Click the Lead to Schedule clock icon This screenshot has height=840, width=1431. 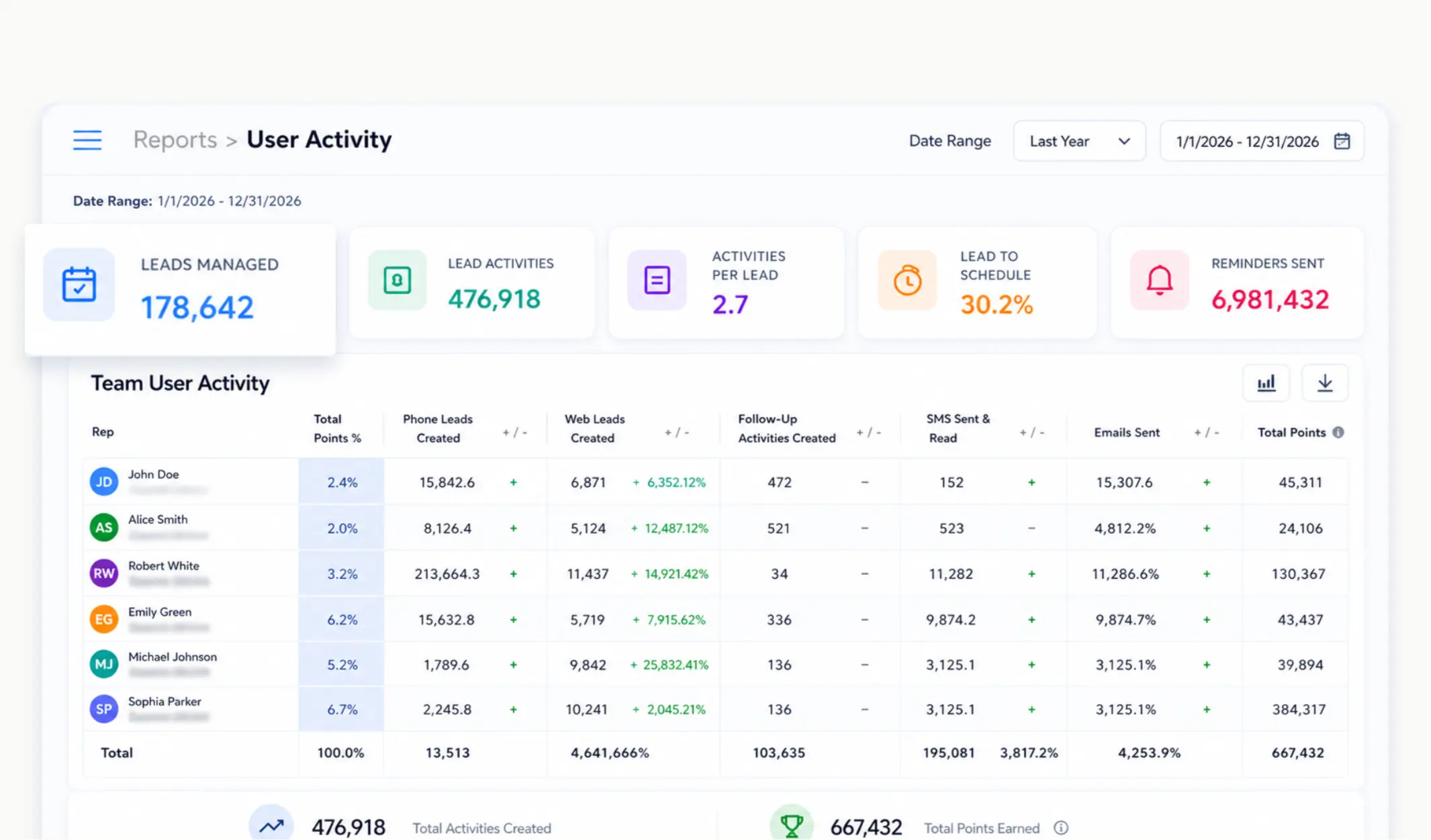point(907,280)
